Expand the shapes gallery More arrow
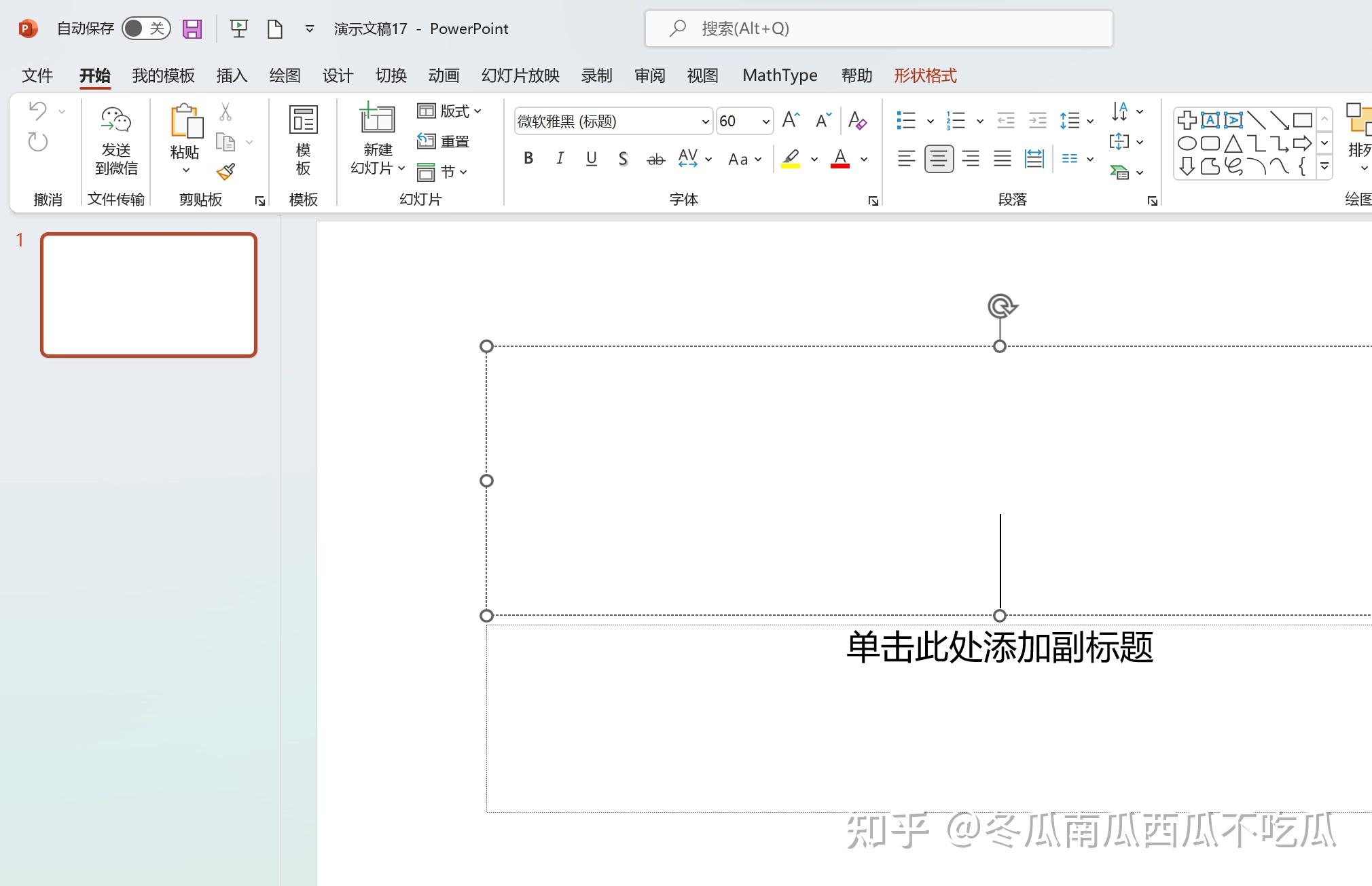Screen dimensions: 1372x886 click(1324, 166)
